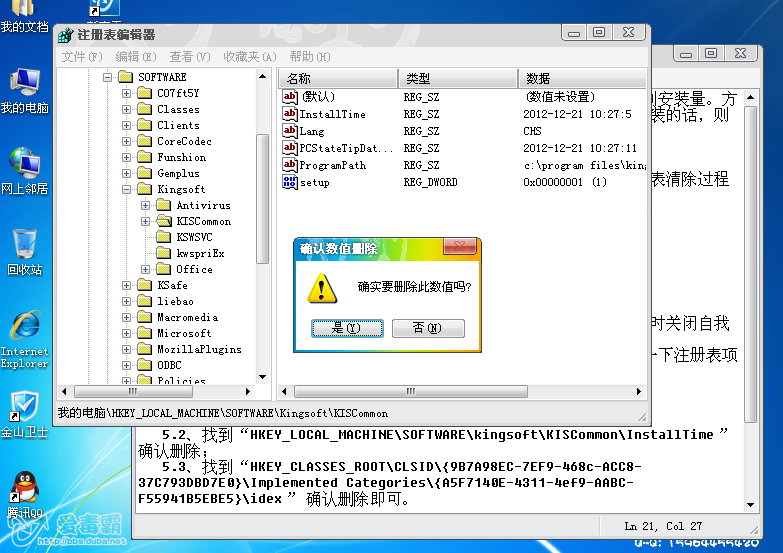Click the tree pane vertical scrollbar thumb
The height and width of the screenshot is (553, 783).
click(x=262, y=199)
